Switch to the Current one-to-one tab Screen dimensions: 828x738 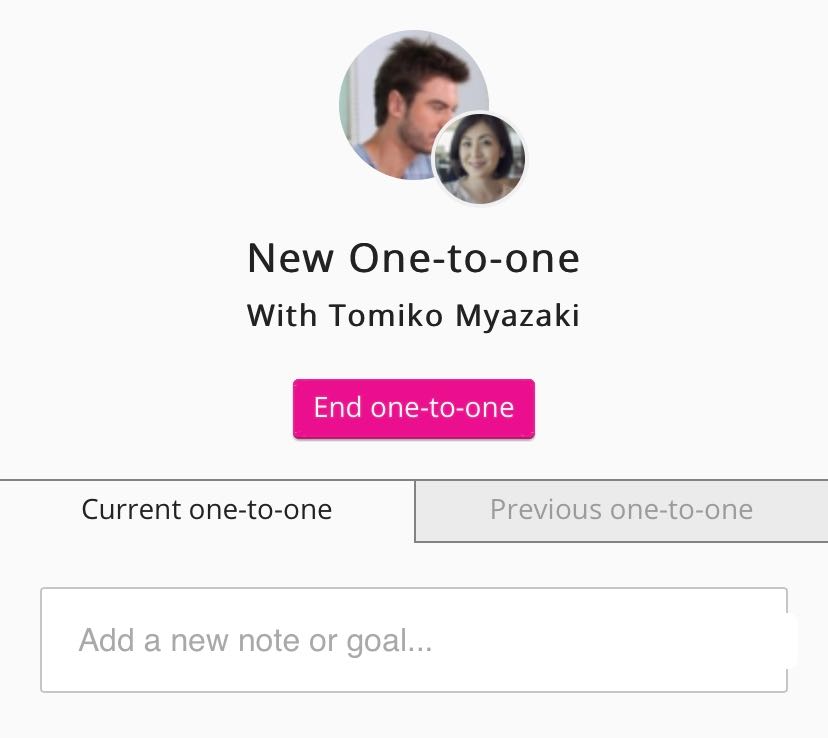(207, 510)
